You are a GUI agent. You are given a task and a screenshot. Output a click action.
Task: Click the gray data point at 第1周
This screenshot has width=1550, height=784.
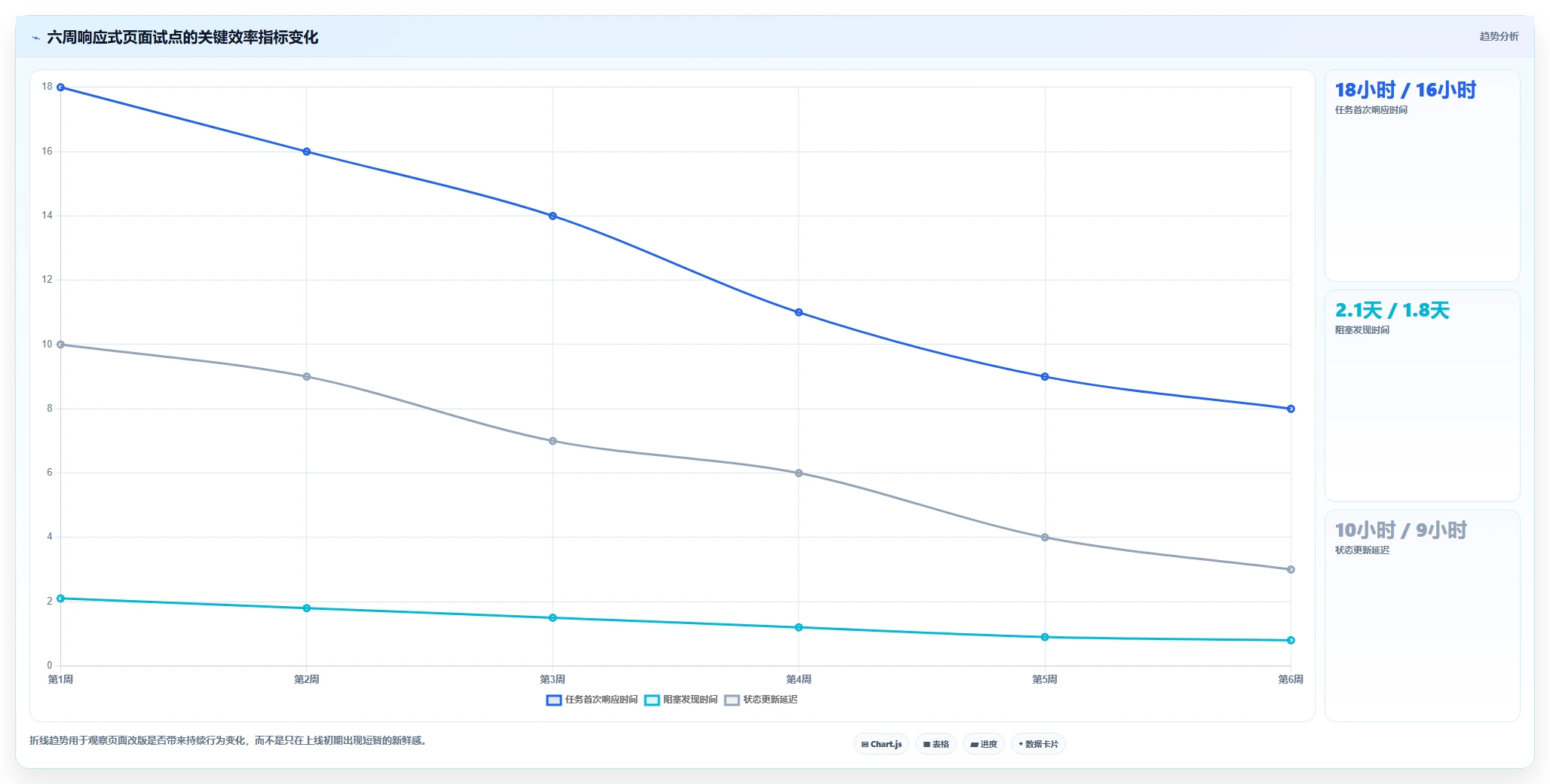(x=60, y=345)
